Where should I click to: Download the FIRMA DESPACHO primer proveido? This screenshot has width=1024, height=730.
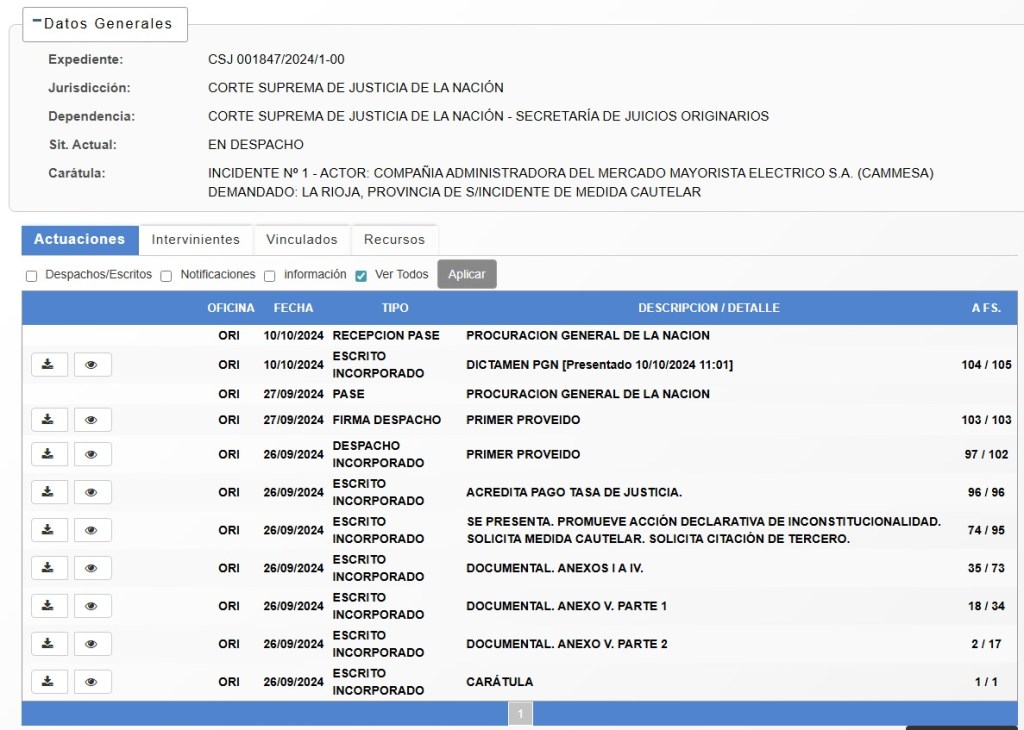coord(49,419)
